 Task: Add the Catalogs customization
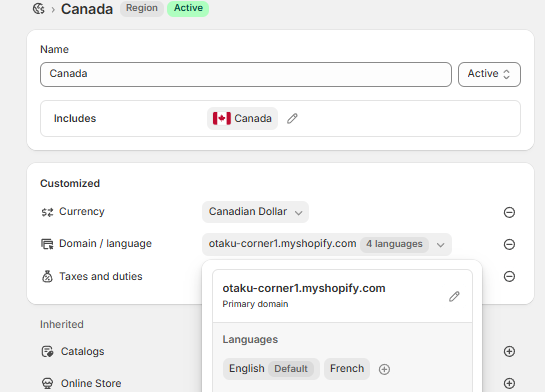(x=509, y=351)
